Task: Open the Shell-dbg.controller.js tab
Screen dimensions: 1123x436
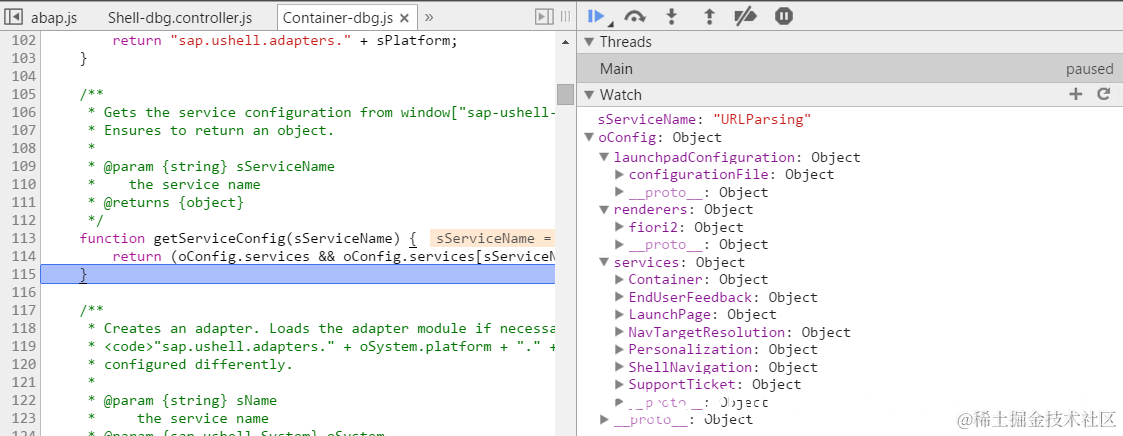Action: (x=180, y=18)
